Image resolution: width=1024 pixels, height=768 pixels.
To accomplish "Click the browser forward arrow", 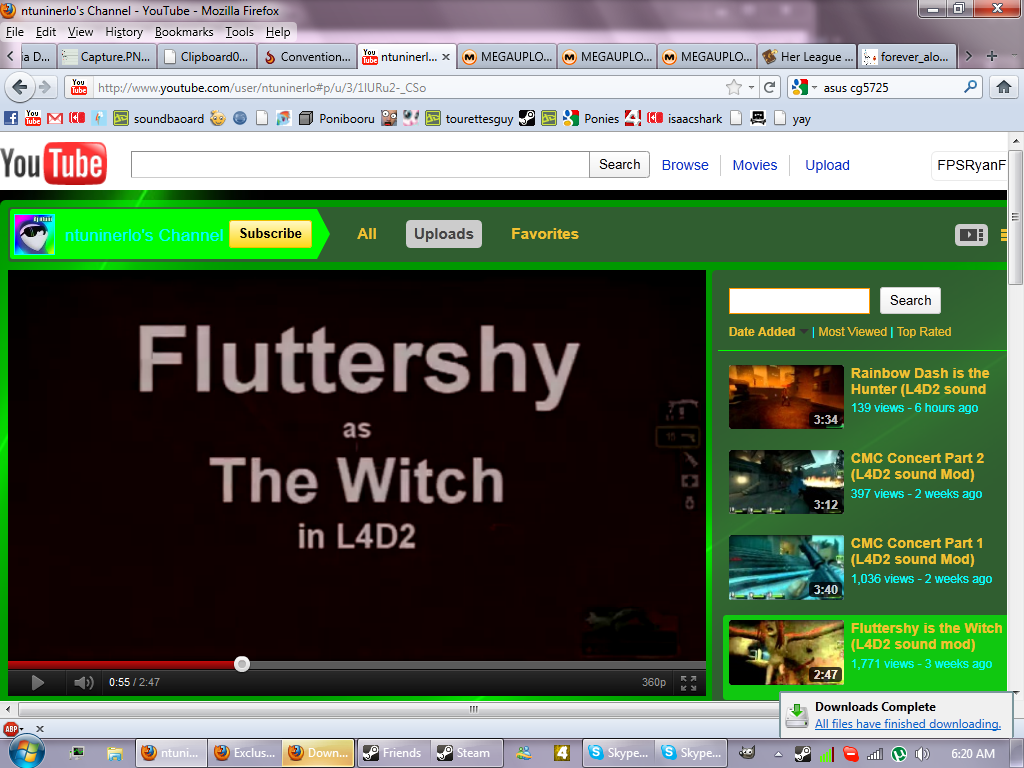I will [x=45, y=87].
